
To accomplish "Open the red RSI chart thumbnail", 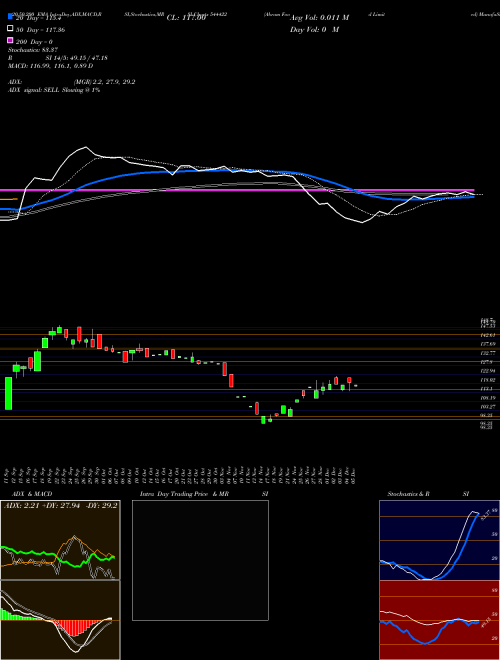I will [439, 620].
